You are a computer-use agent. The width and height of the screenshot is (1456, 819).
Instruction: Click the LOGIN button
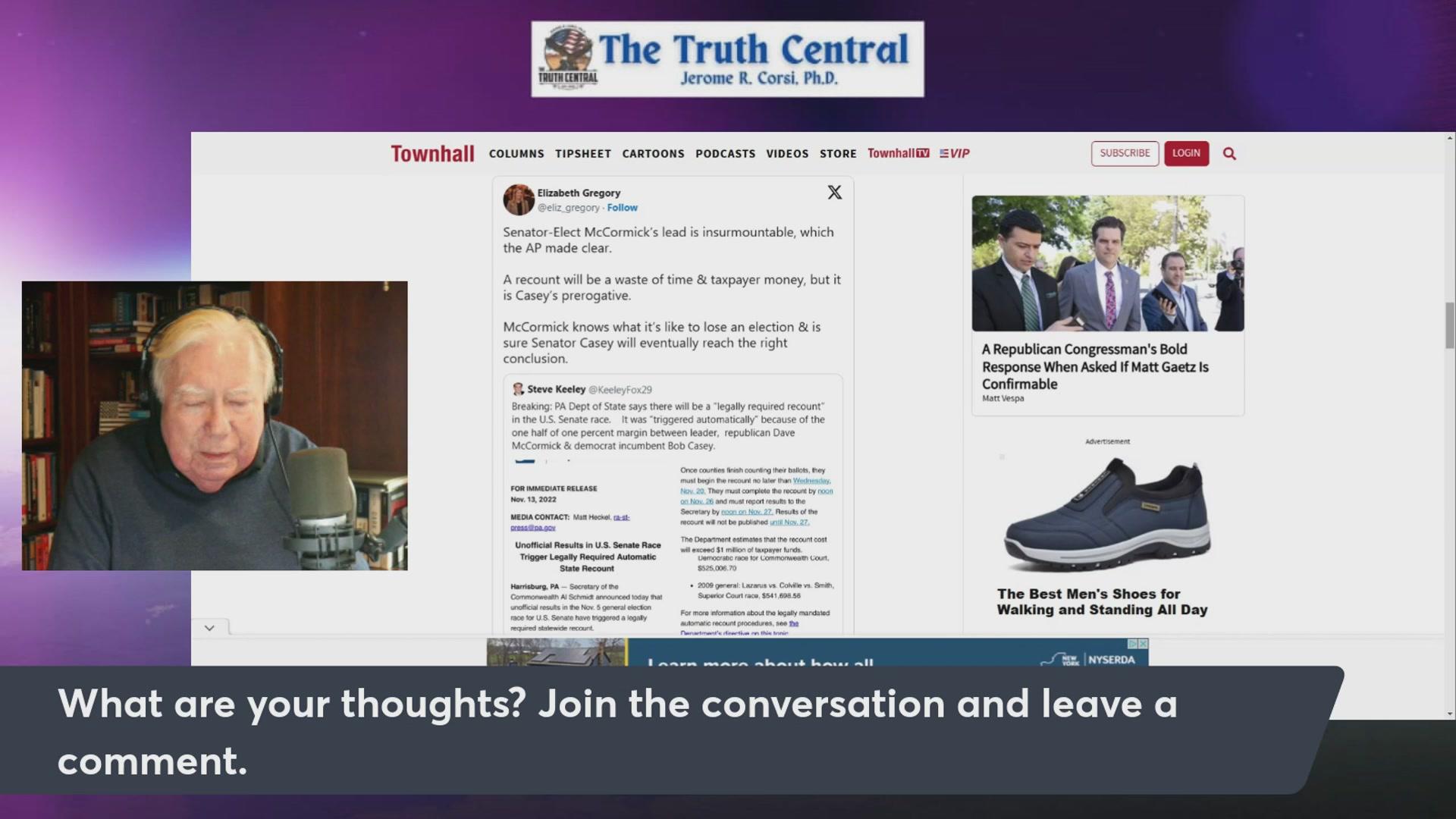(1186, 153)
